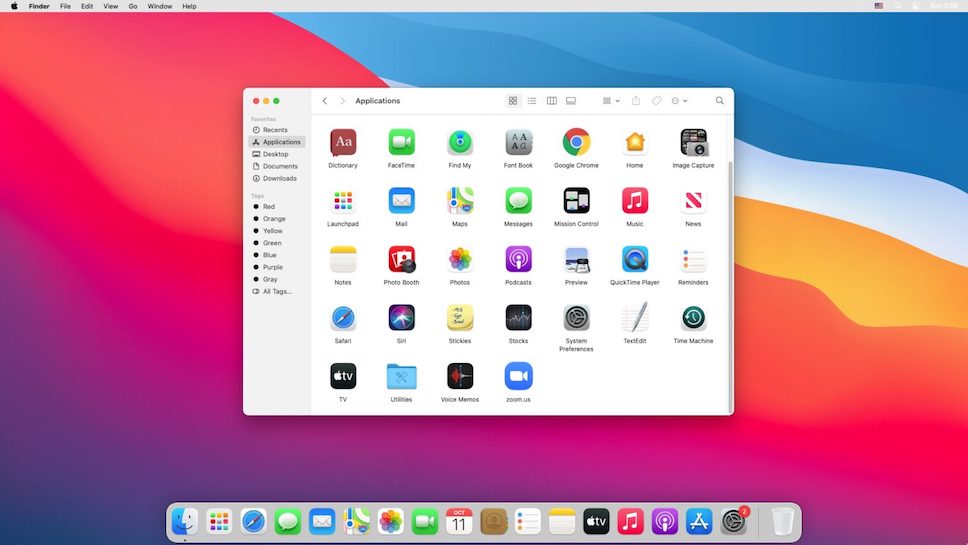Viewport: 968px width, 545px height.
Task: Open the Edit menu
Action: [87, 6]
